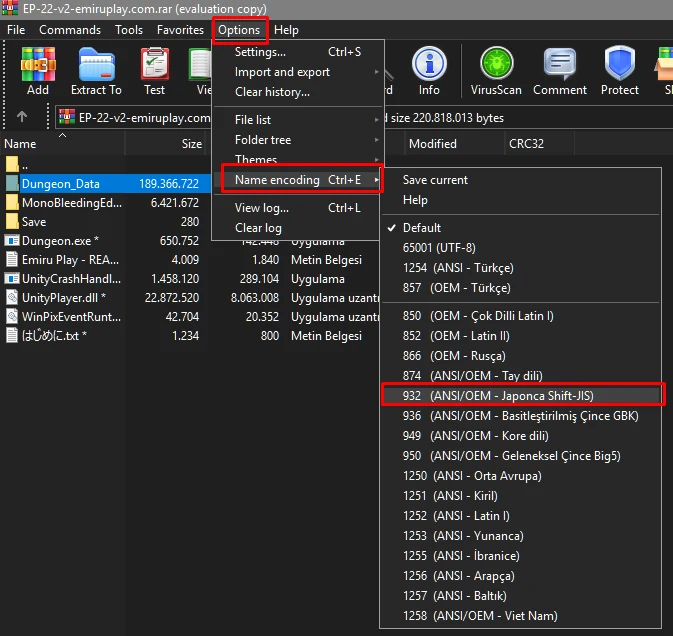This screenshot has width=673, height=636.
Task: Click the はじめに.txt file icon
Action: point(12,335)
